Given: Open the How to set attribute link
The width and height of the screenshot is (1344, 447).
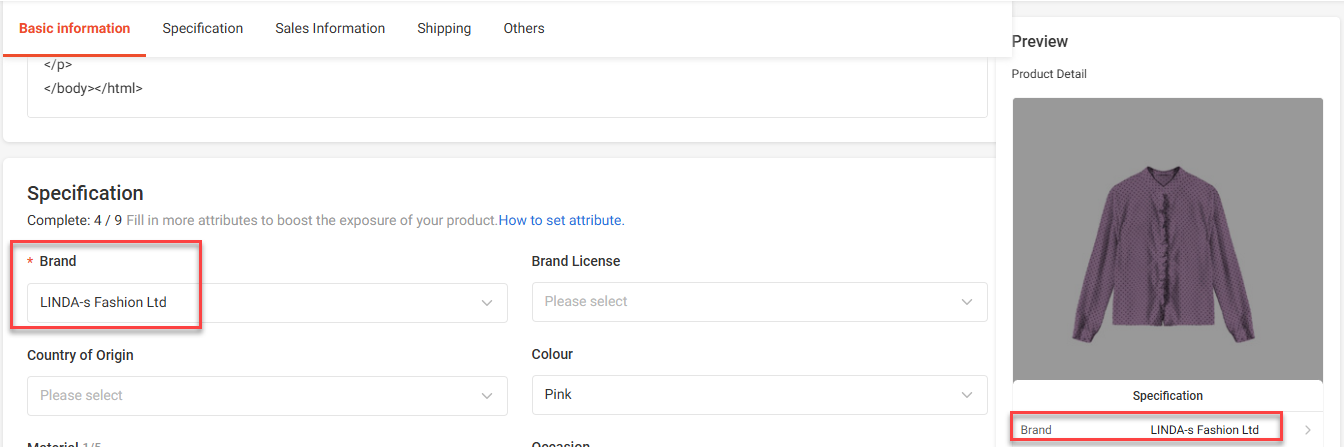Looking at the screenshot, I should coord(561,220).
